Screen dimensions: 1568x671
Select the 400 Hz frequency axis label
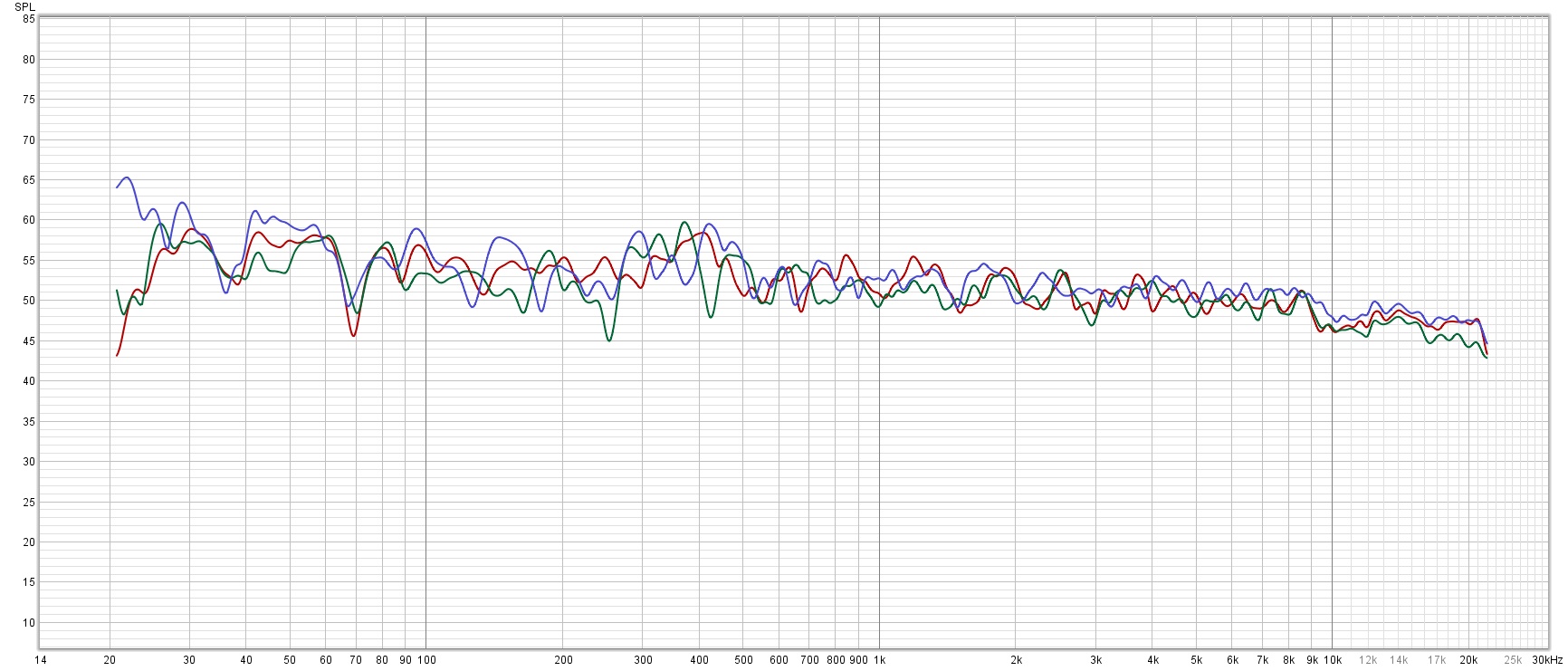(699, 660)
